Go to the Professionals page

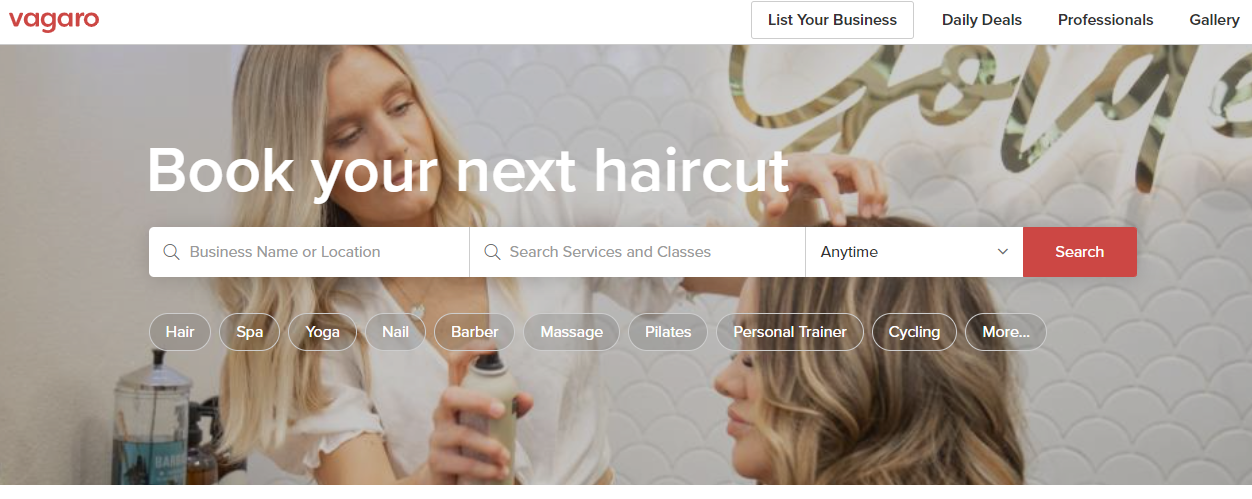point(1105,20)
